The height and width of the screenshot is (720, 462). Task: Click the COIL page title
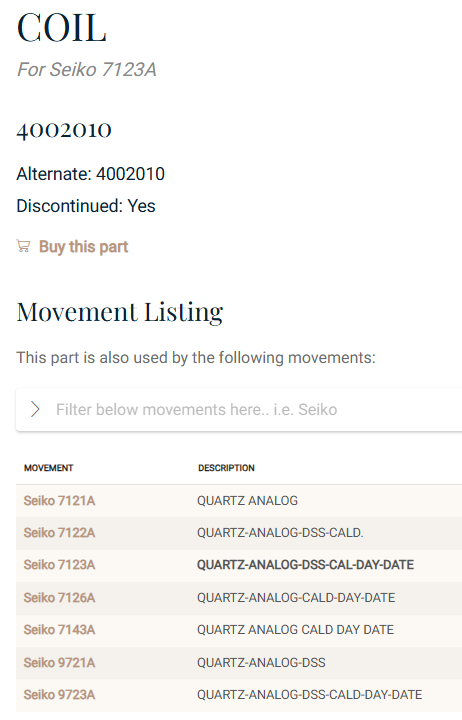(62, 28)
